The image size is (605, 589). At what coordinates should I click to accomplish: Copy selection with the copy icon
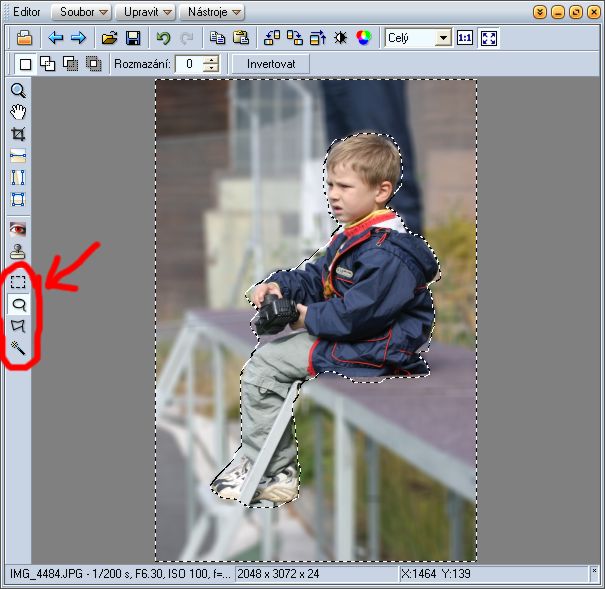point(218,38)
